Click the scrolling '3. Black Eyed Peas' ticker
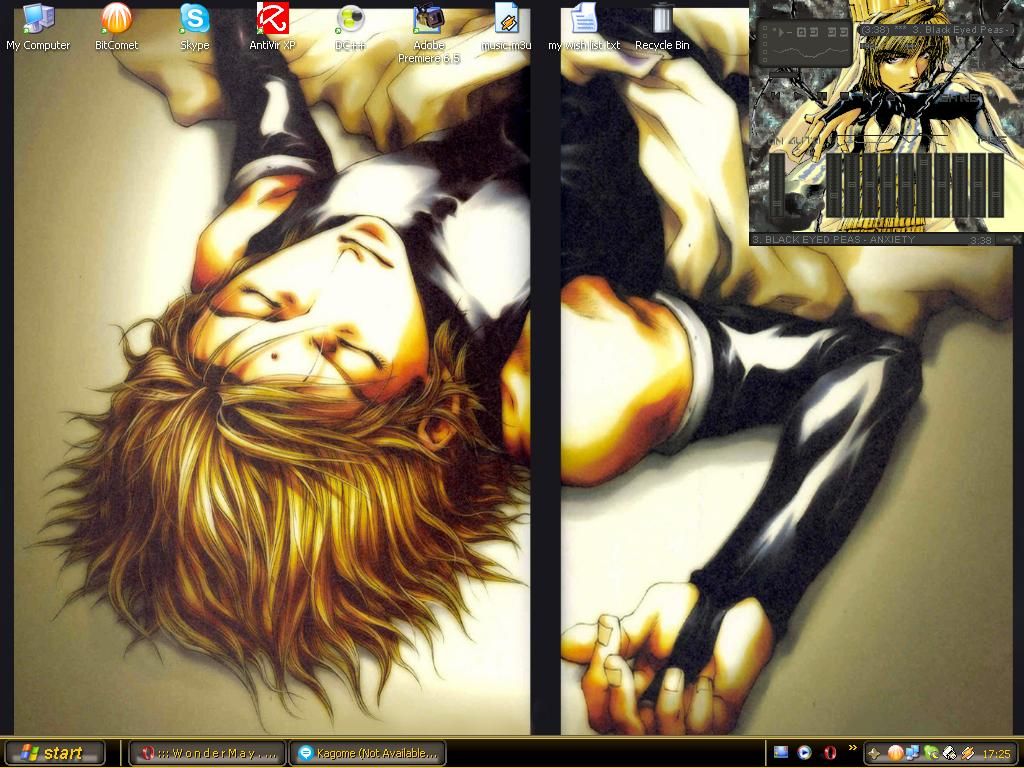This screenshot has width=1024, height=768. coord(937,30)
